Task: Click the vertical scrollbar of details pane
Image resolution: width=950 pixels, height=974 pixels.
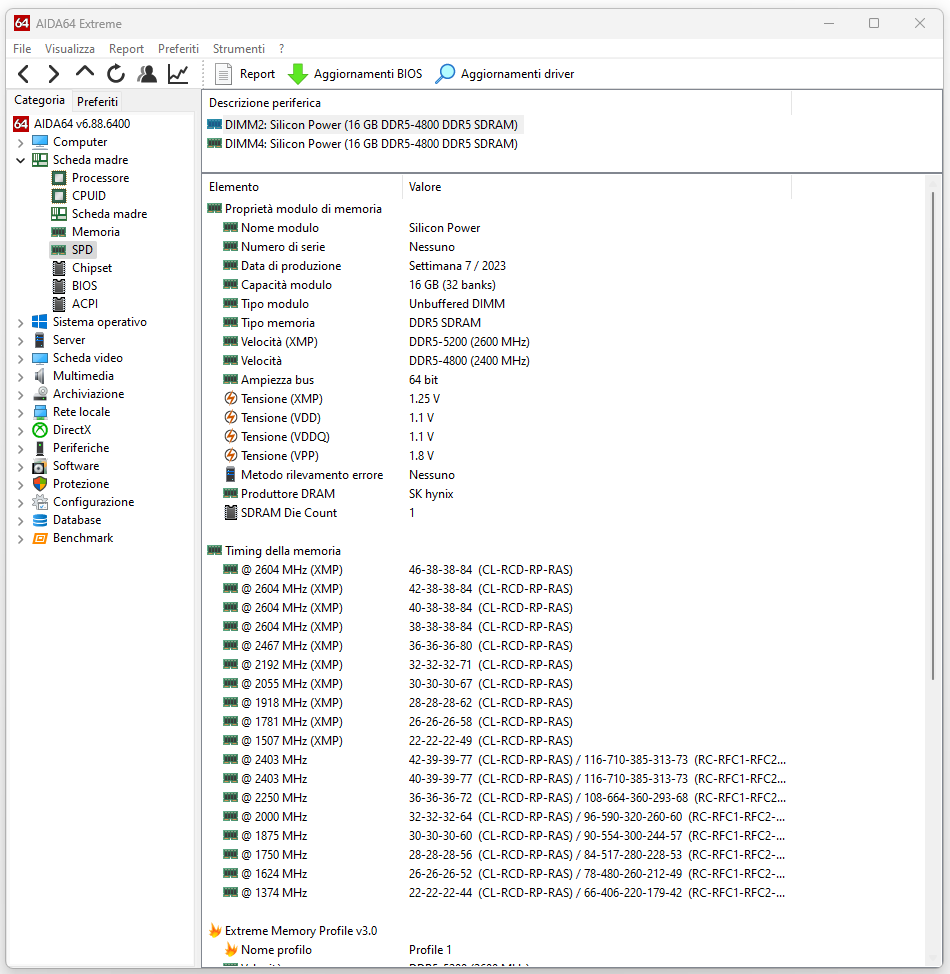Action: (933, 435)
